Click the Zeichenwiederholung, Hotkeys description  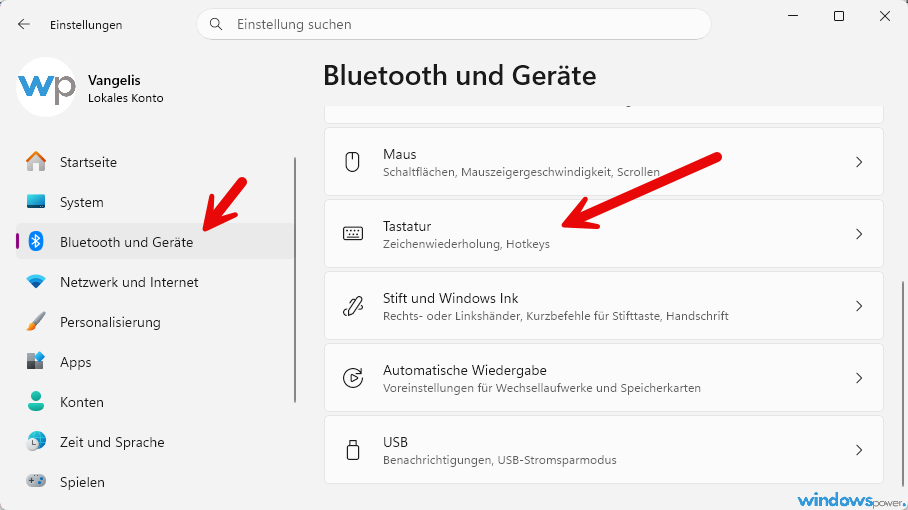466,244
